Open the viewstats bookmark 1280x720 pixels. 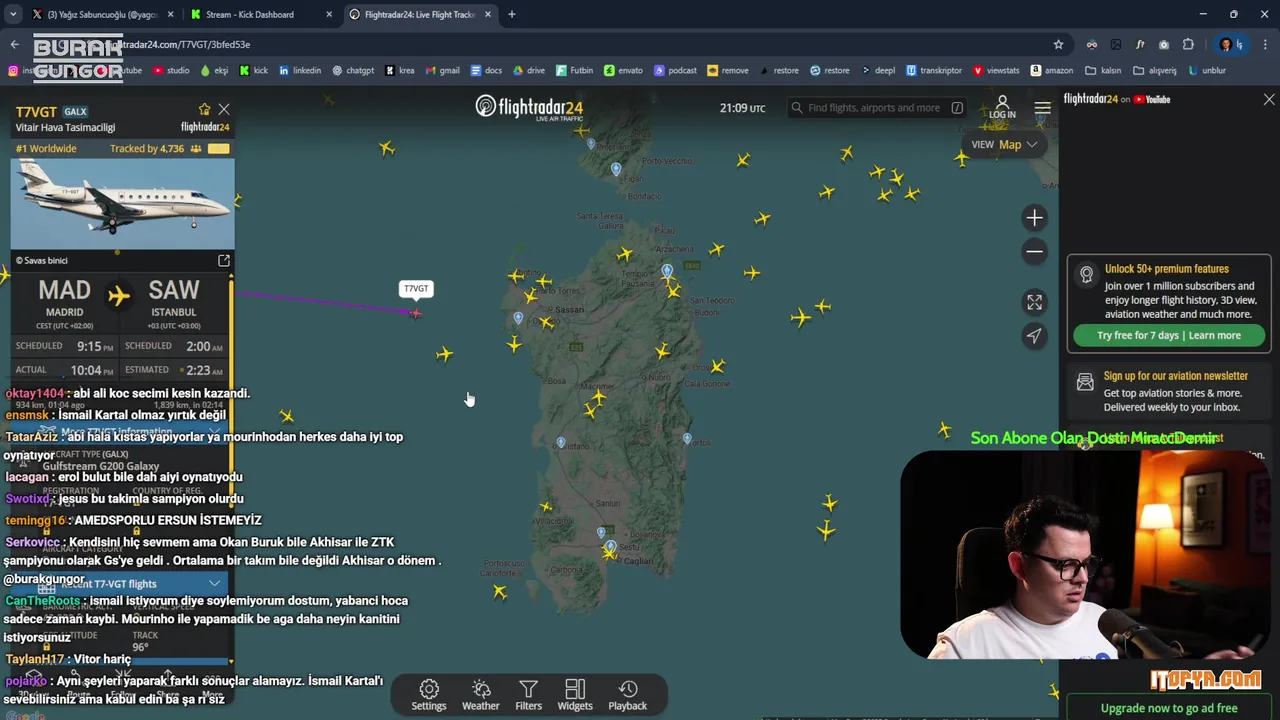(996, 70)
